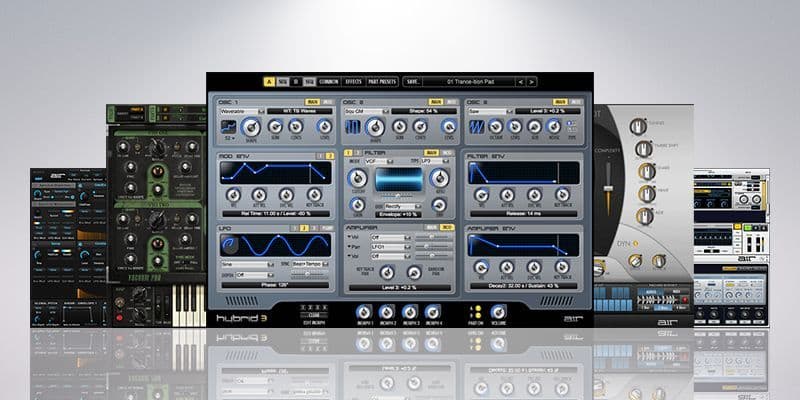Image resolution: width=800 pixels, height=400 pixels.
Task: Open the OSC 3 Saw type dropdown
Action: pyautogui.click(x=490, y=111)
